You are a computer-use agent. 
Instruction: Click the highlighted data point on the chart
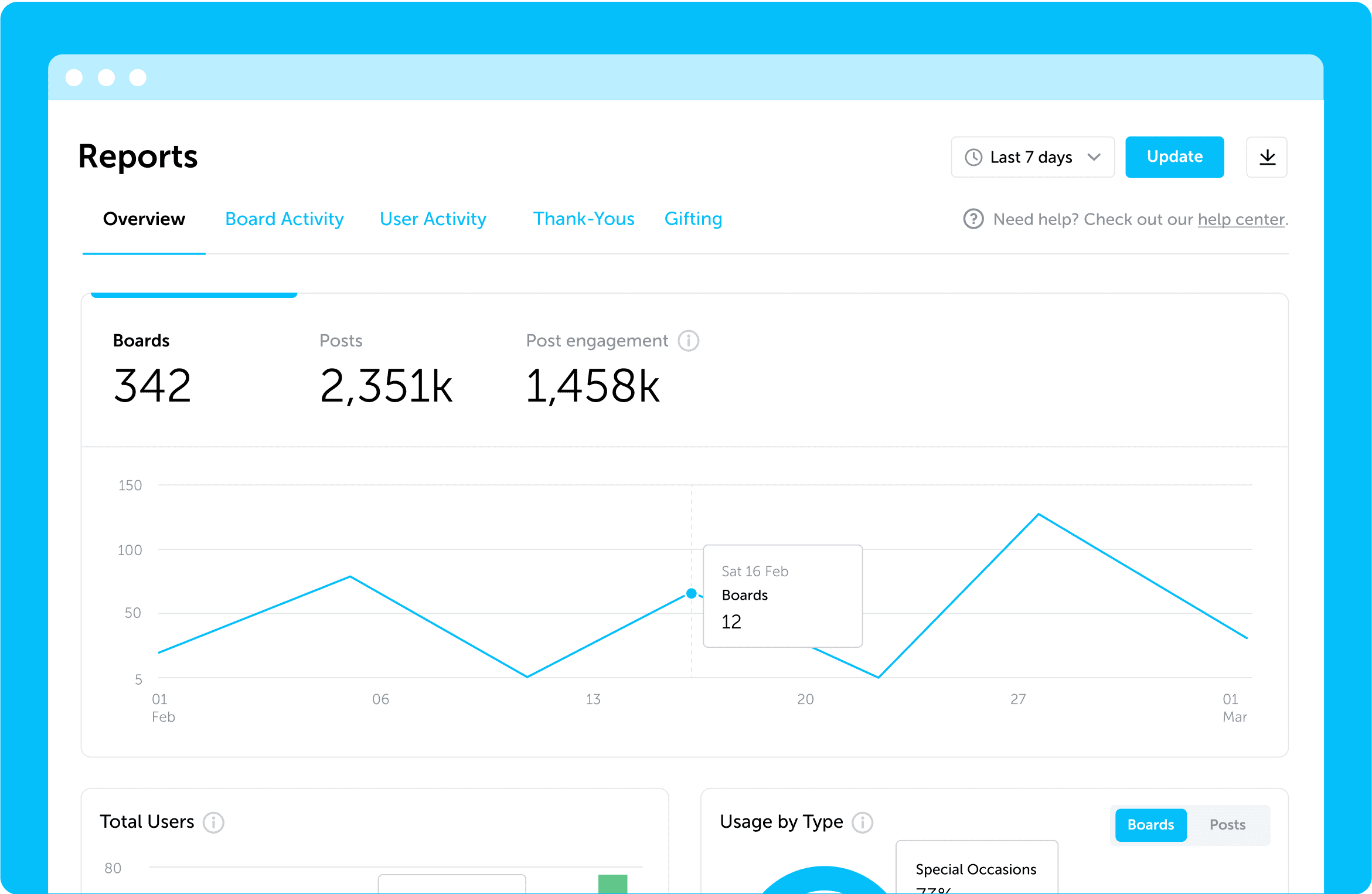[x=692, y=593]
